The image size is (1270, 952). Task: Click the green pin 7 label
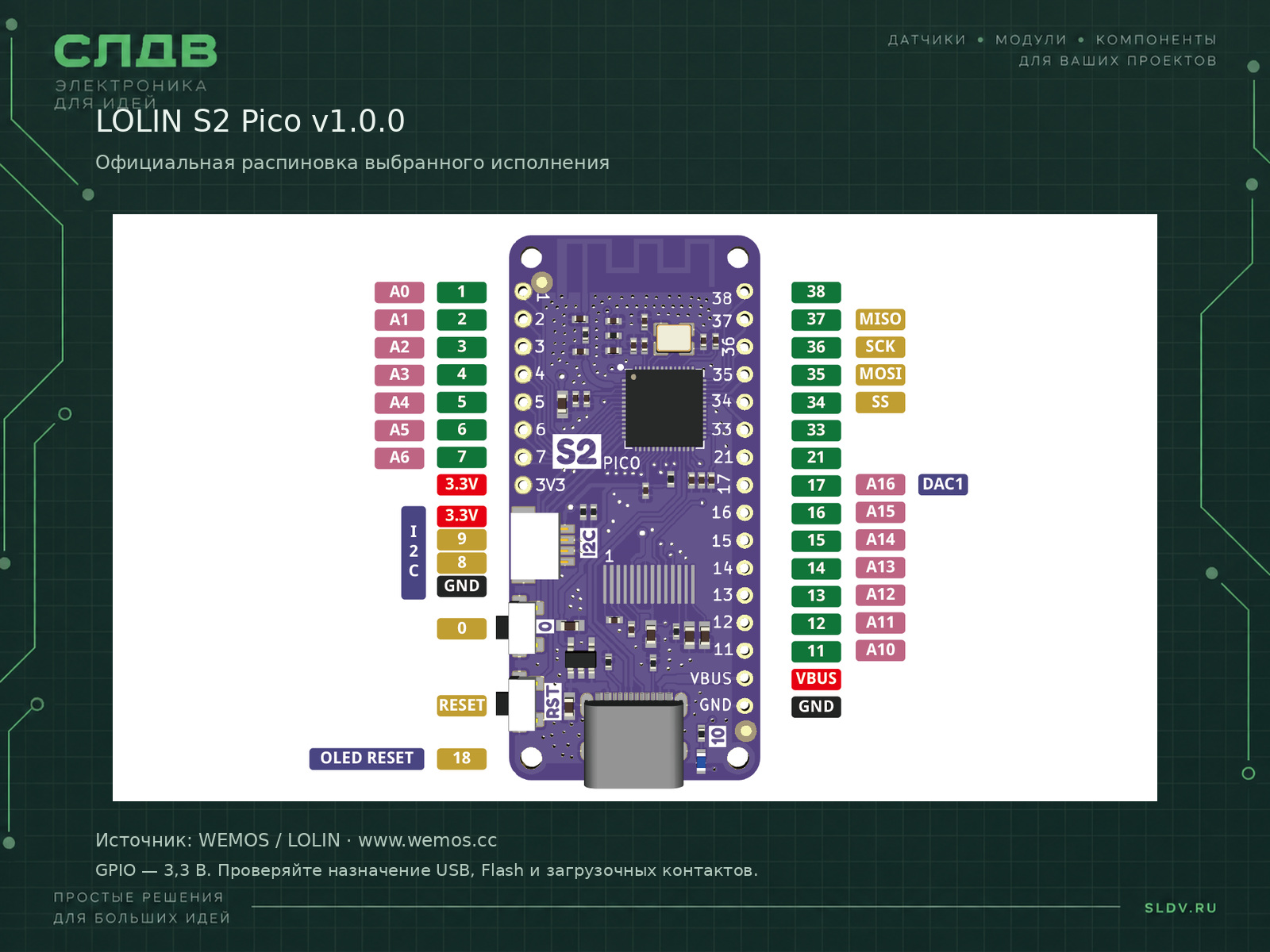(461, 457)
